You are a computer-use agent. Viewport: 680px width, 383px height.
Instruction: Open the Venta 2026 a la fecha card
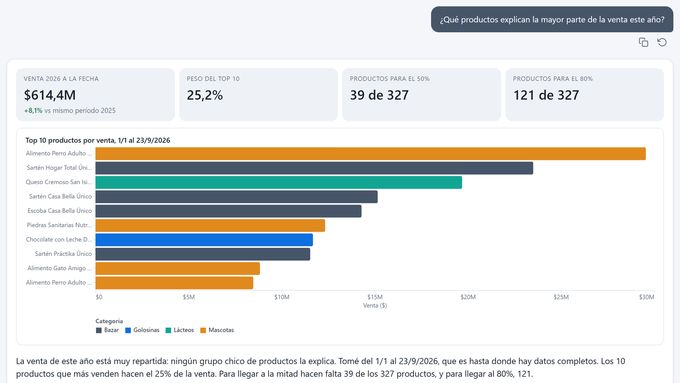tap(95, 95)
